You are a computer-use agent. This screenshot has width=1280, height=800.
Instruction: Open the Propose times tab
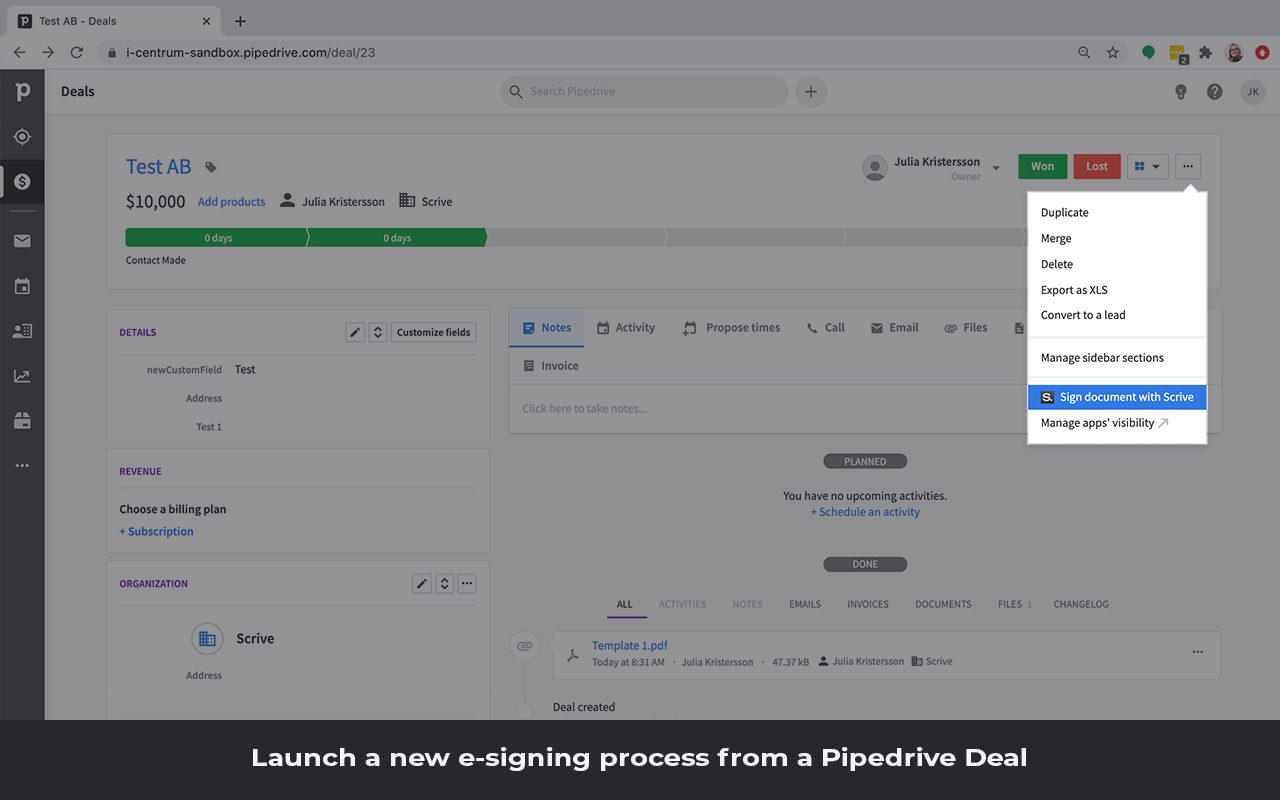731,328
